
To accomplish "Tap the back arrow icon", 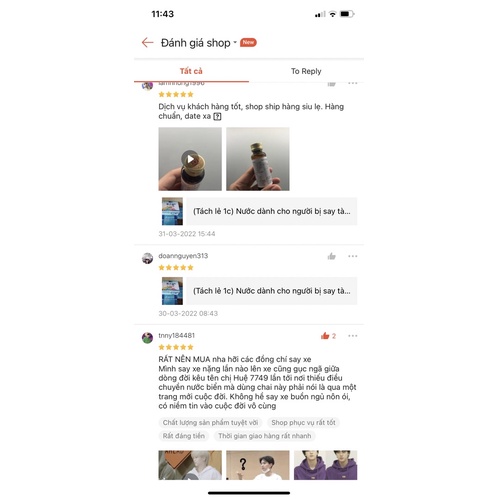I will (147, 43).
